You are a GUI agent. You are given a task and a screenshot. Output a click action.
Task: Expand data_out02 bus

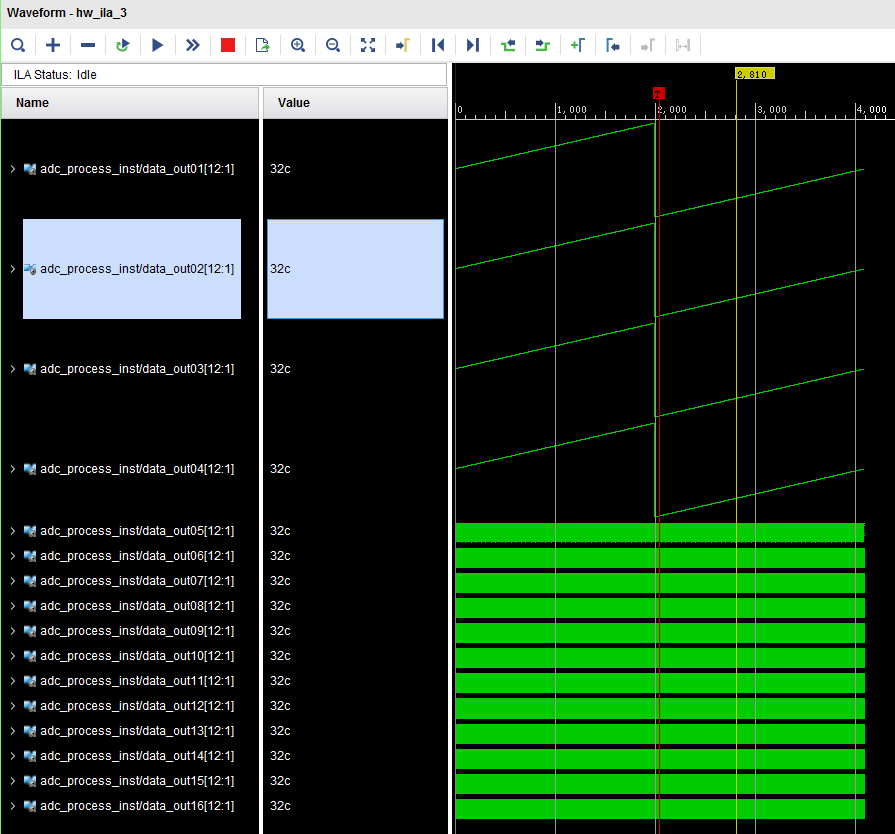click(13, 269)
